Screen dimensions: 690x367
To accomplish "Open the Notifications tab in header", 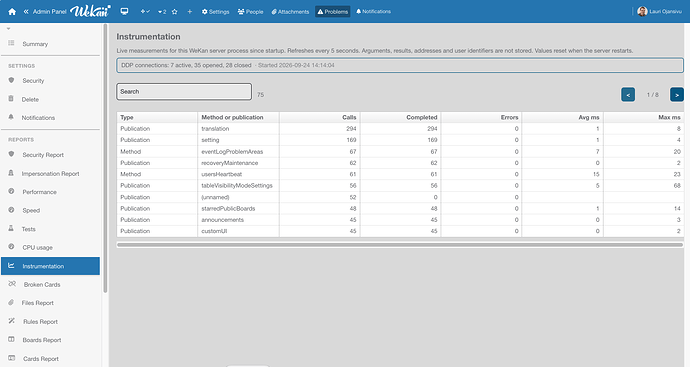I will click(x=374, y=11).
